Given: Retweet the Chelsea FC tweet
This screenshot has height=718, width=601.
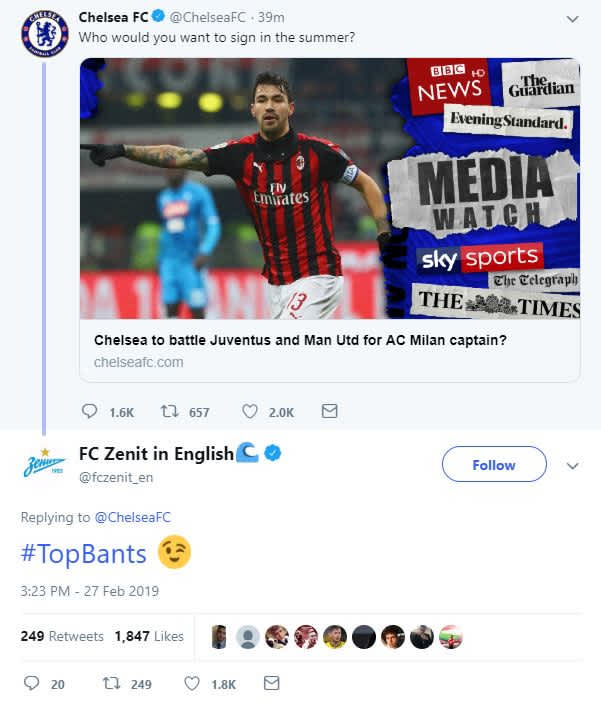Looking at the screenshot, I should coord(169,411).
